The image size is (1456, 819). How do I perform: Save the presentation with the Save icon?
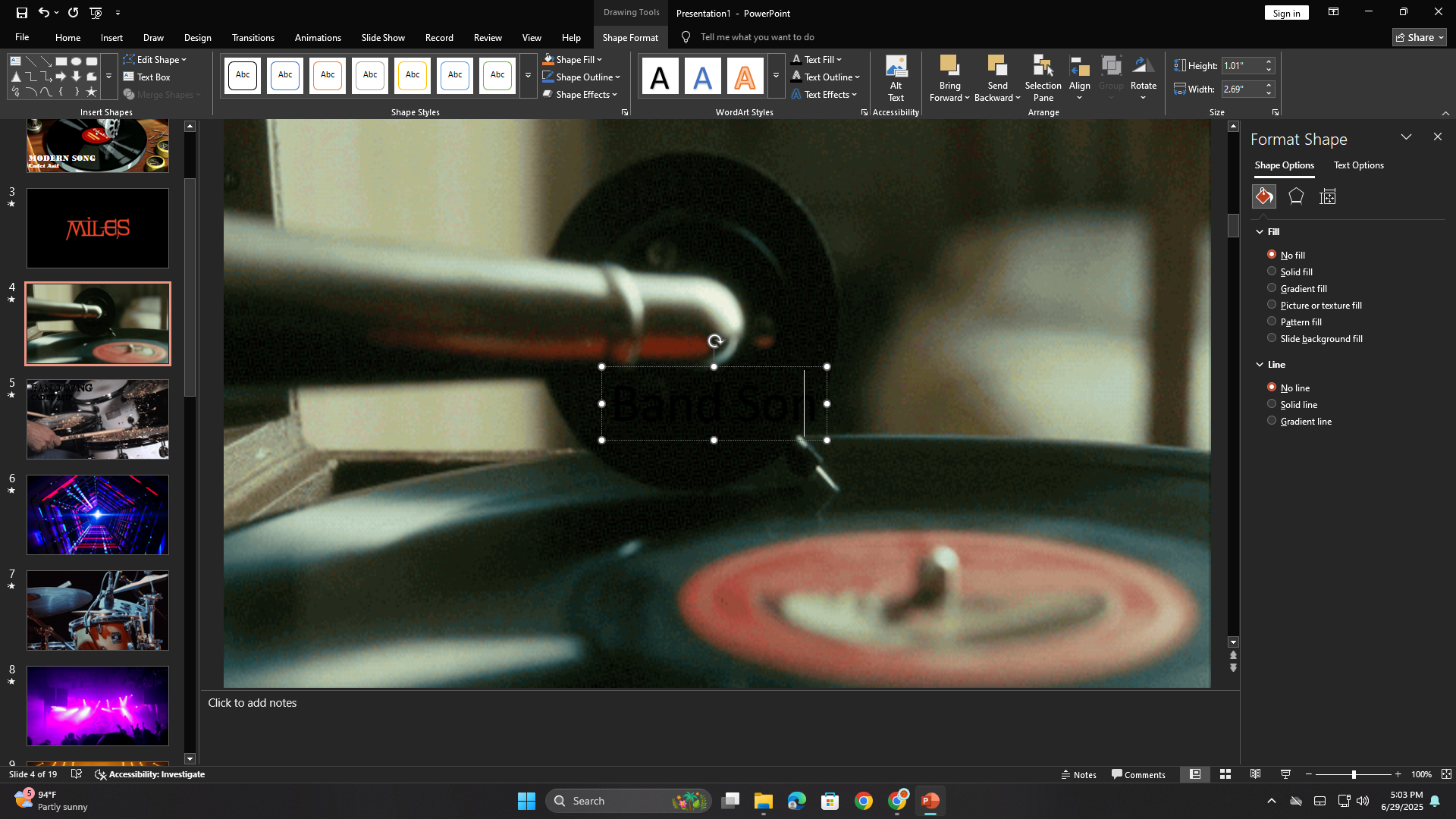pos(21,13)
